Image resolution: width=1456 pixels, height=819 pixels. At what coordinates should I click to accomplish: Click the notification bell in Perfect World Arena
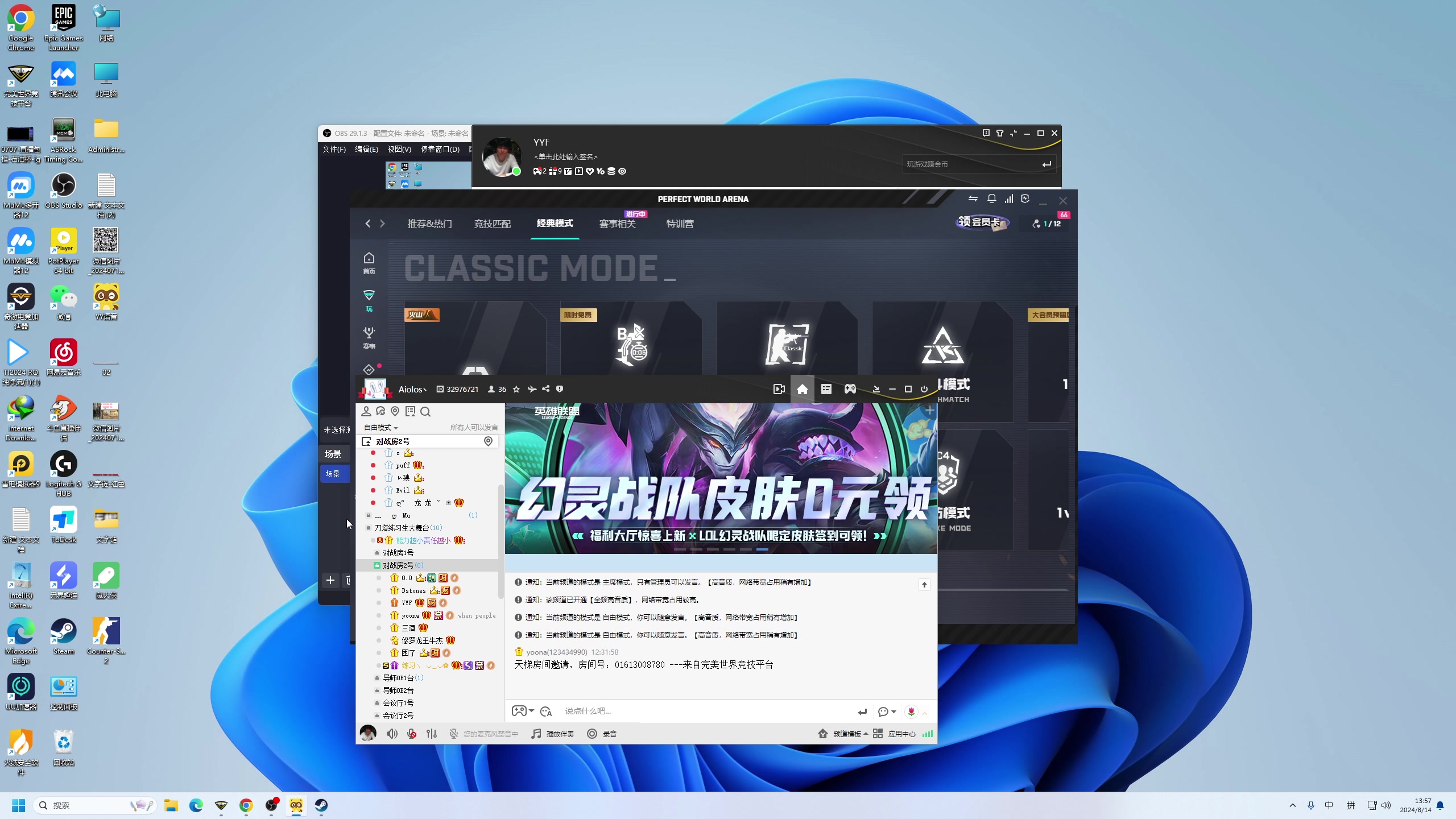tap(991, 198)
